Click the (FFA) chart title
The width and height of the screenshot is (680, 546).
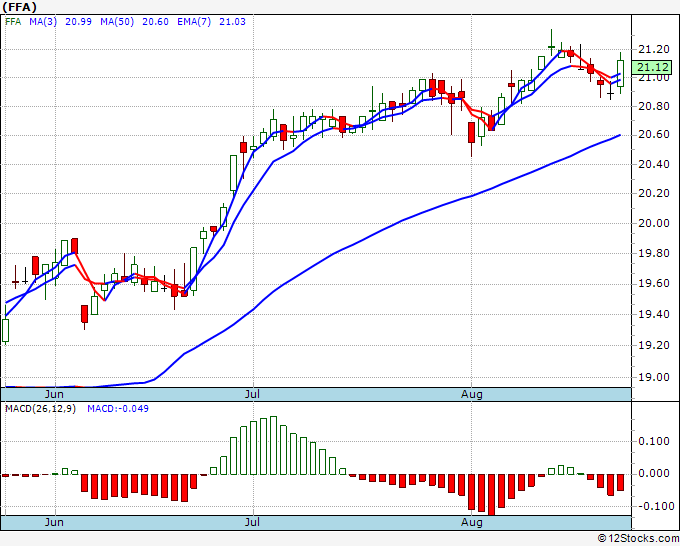tap(19, 7)
